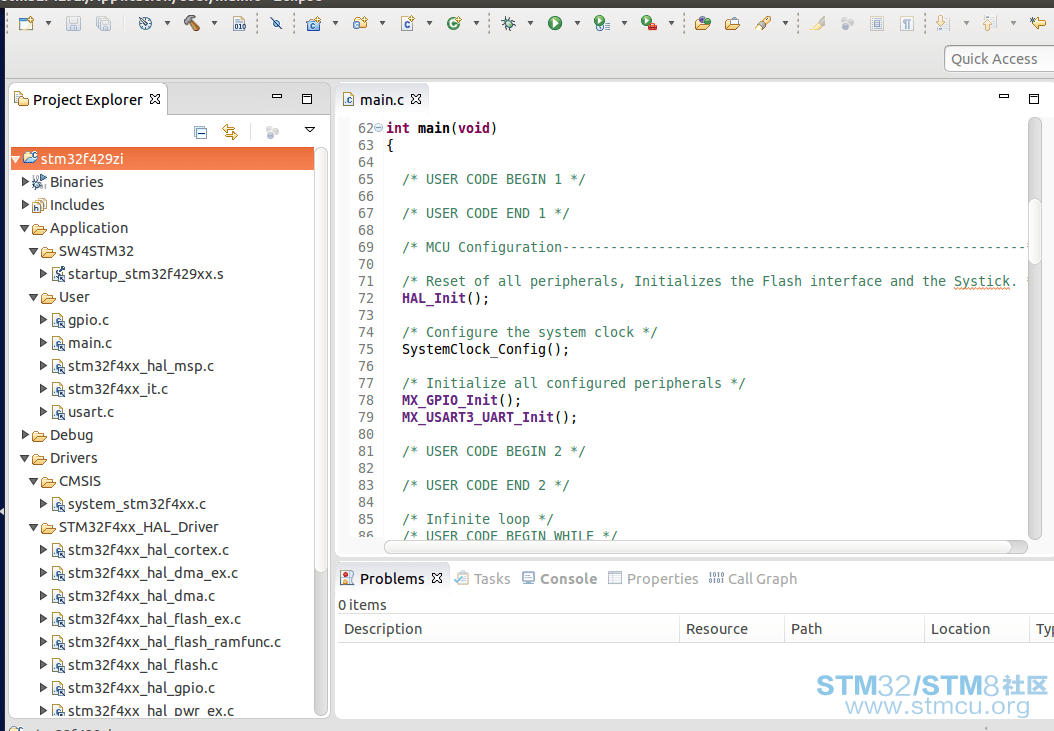
Task: Launch the debugger with the bug icon
Action: click(x=510, y=21)
